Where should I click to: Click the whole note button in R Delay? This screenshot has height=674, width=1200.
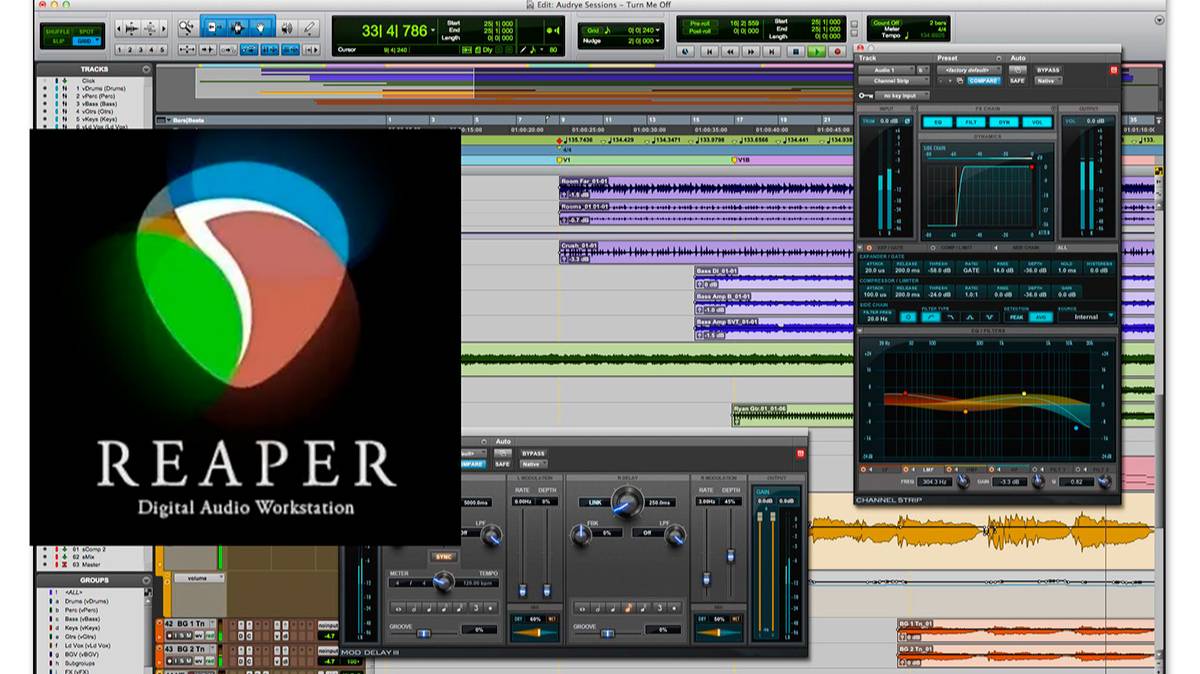[x=582, y=608]
